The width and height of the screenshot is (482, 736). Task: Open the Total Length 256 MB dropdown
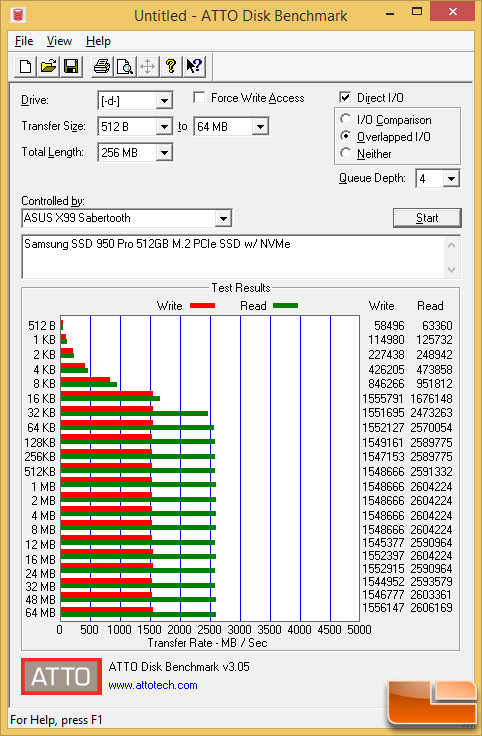[164, 153]
